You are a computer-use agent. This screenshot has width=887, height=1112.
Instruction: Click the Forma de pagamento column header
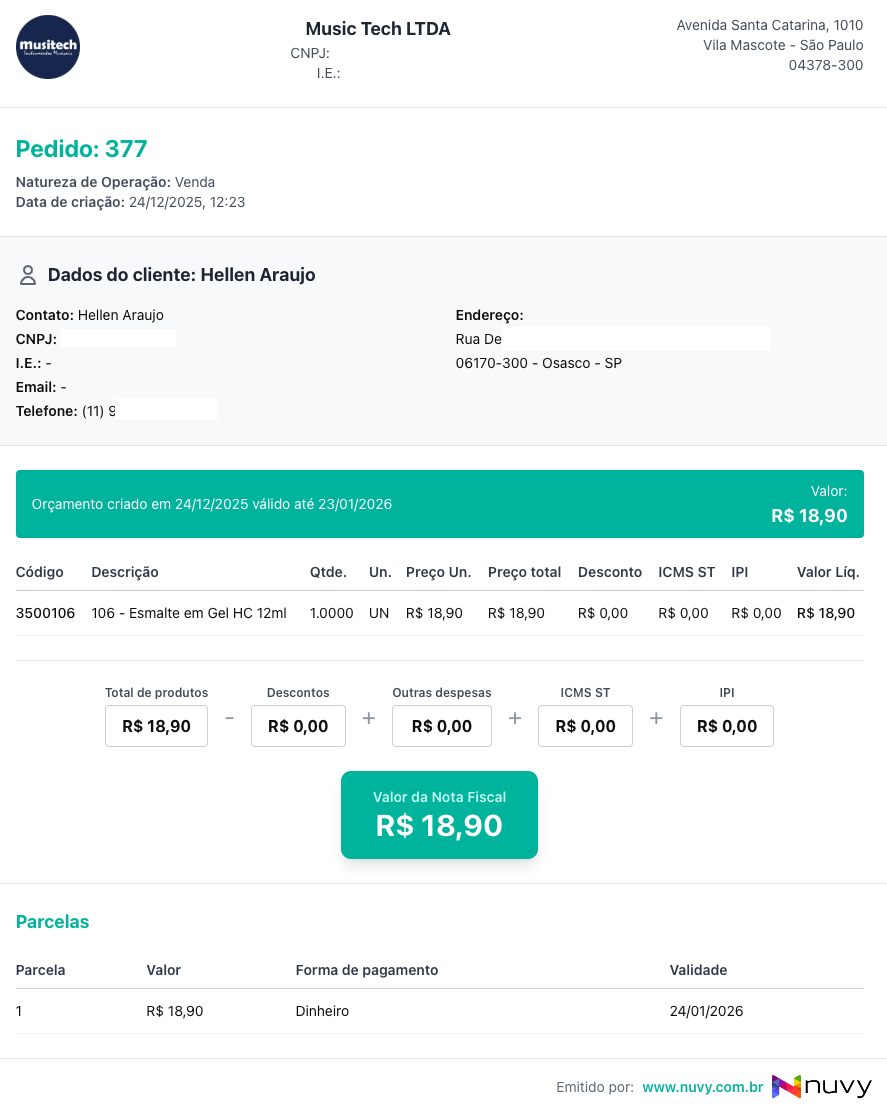tap(367, 970)
